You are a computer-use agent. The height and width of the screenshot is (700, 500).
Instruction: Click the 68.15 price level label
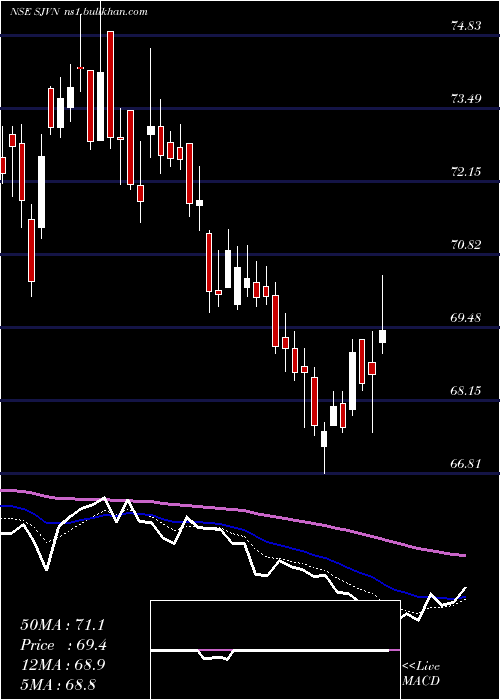[x=466, y=391]
